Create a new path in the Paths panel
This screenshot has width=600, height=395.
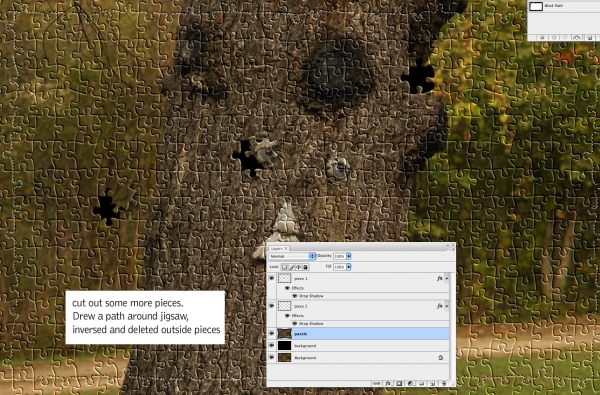[590, 38]
